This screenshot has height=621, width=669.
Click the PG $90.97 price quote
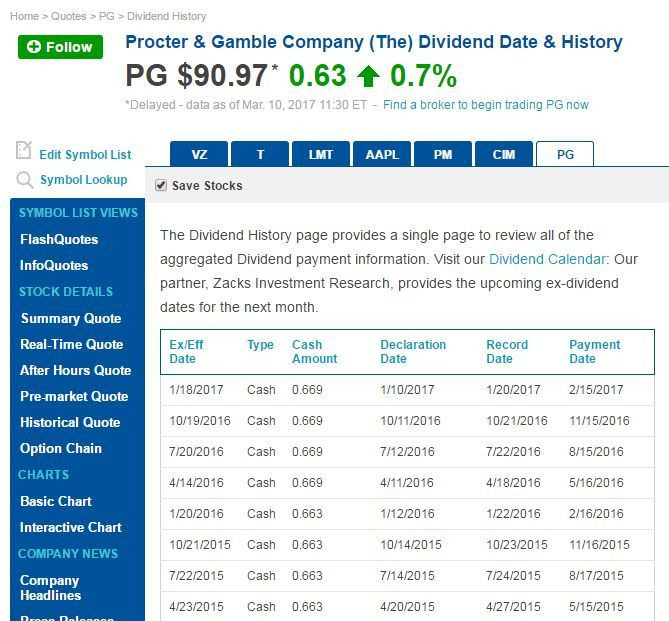196,76
